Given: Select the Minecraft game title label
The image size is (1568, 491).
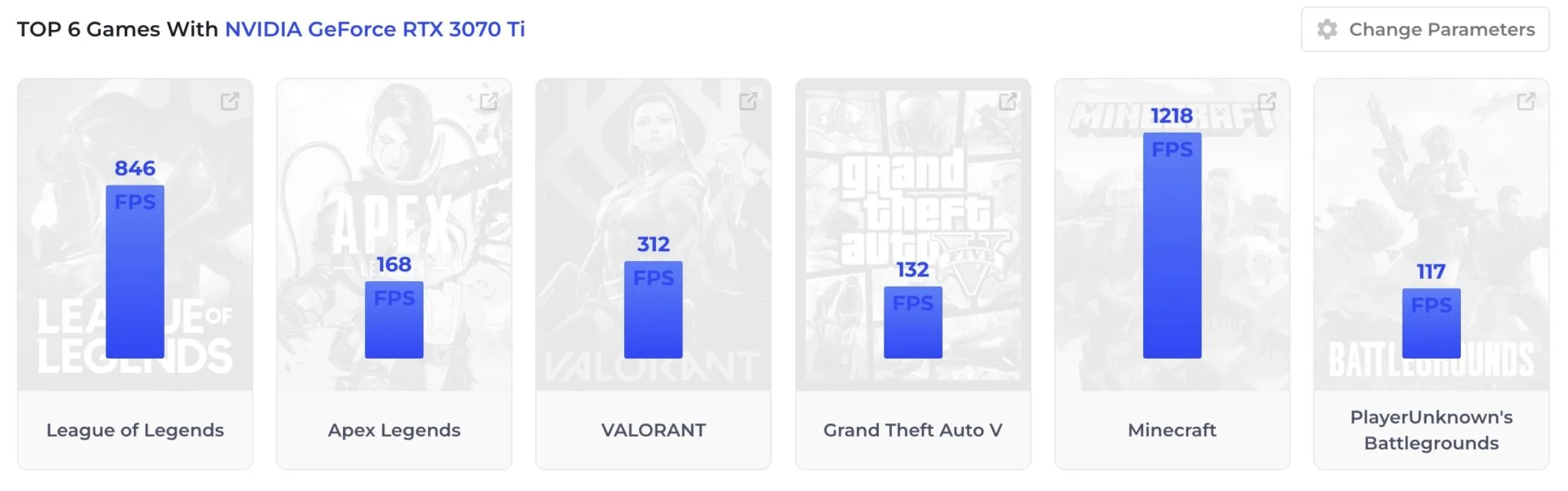Looking at the screenshot, I should pos(1172,430).
